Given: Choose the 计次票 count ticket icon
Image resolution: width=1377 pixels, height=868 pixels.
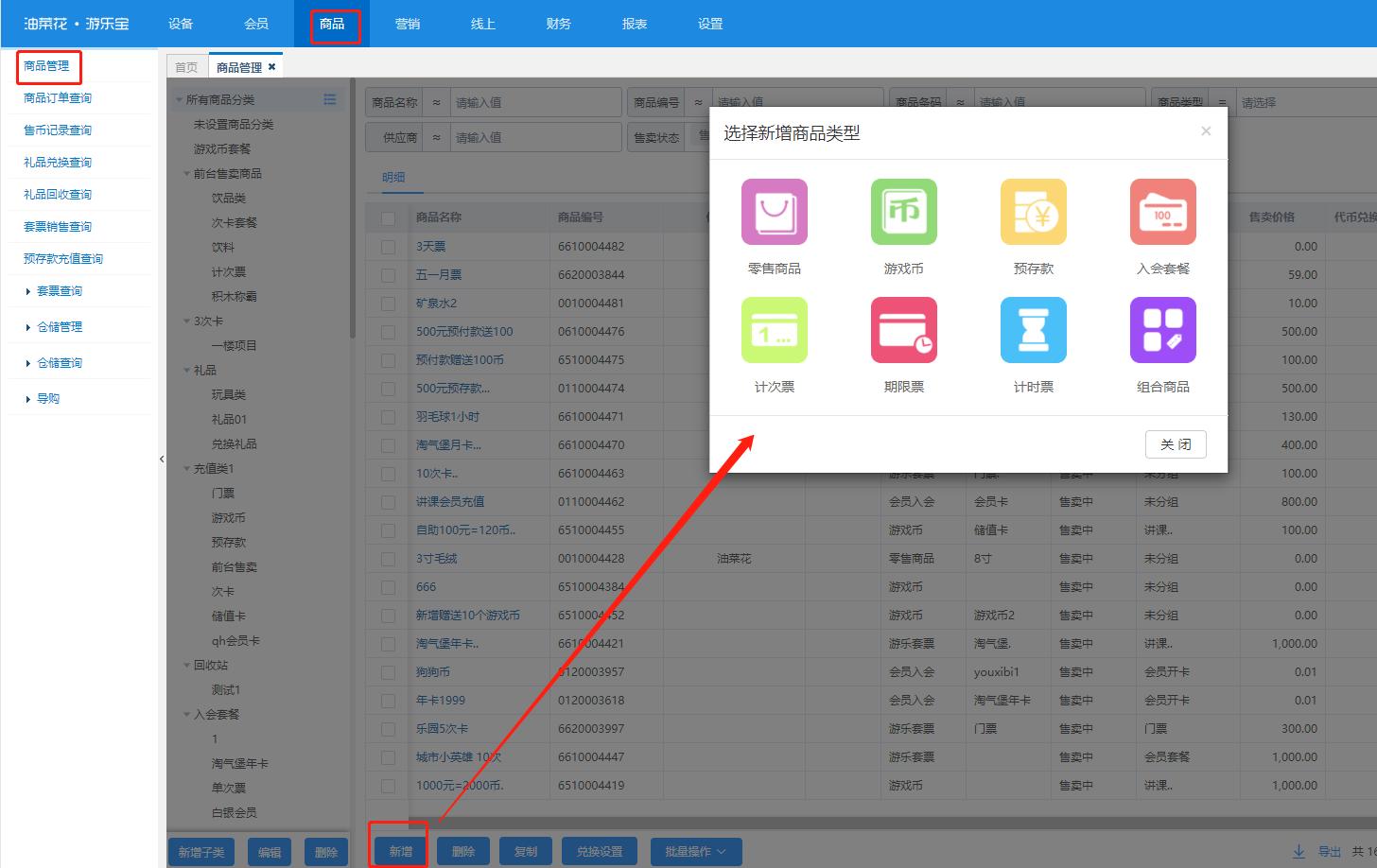Looking at the screenshot, I should point(775,330).
